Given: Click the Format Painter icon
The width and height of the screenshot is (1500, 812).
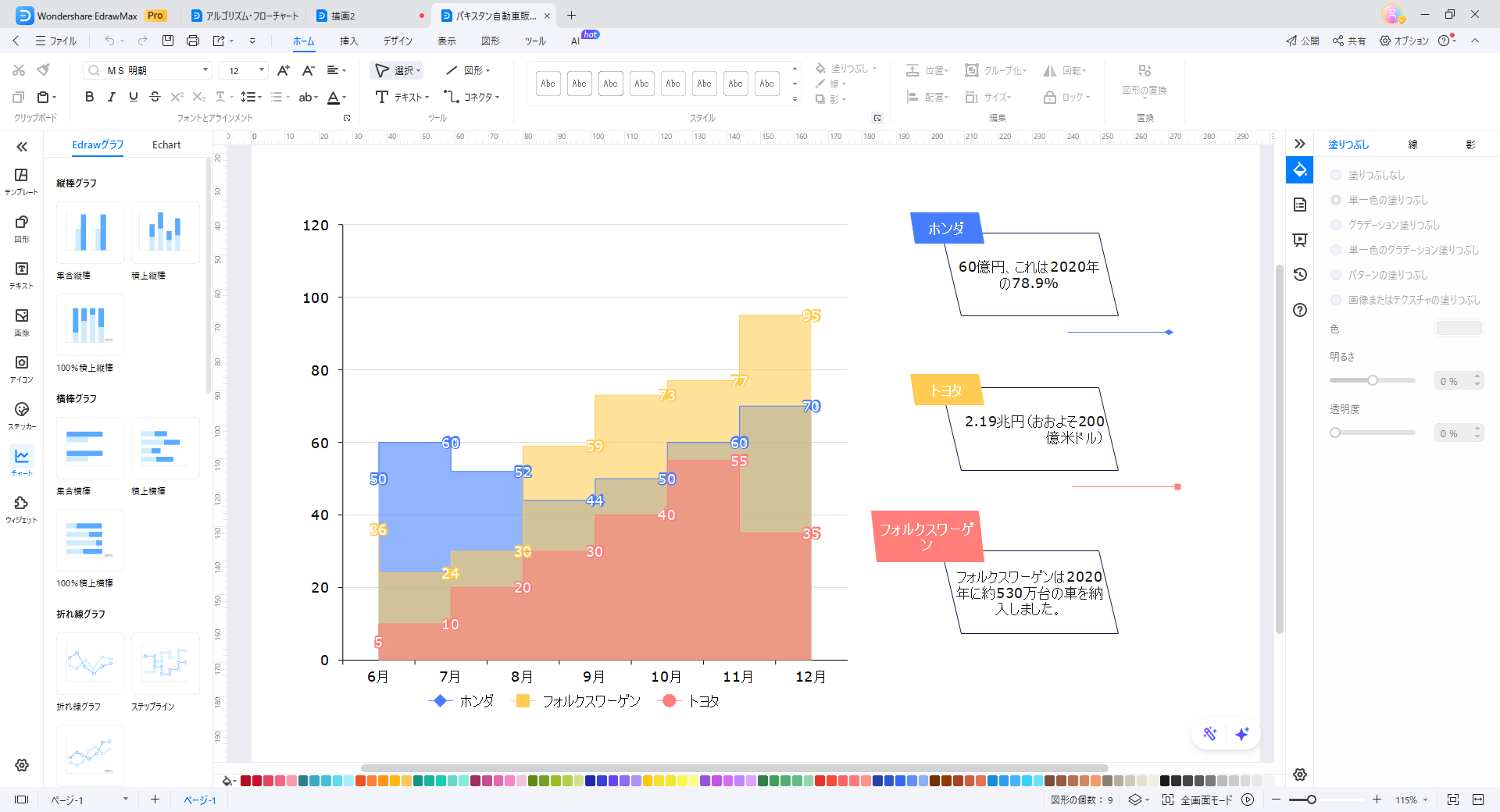Looking at the screenshot, I should tap(44, 70).
